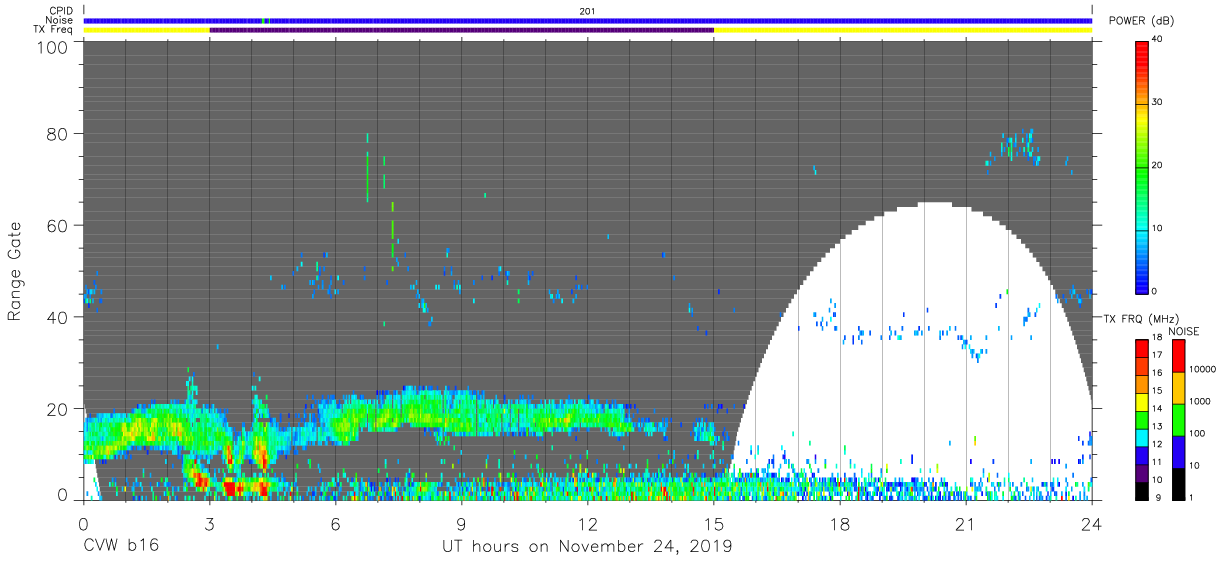
Task: Click the power color scale bar
Action: coord(1143,166)
